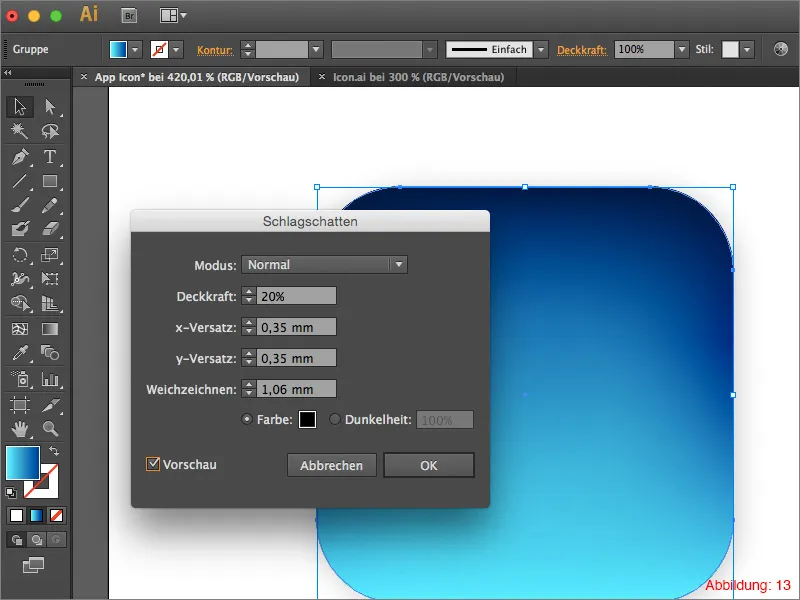Click the Abbrechen button

pos(332,465)
